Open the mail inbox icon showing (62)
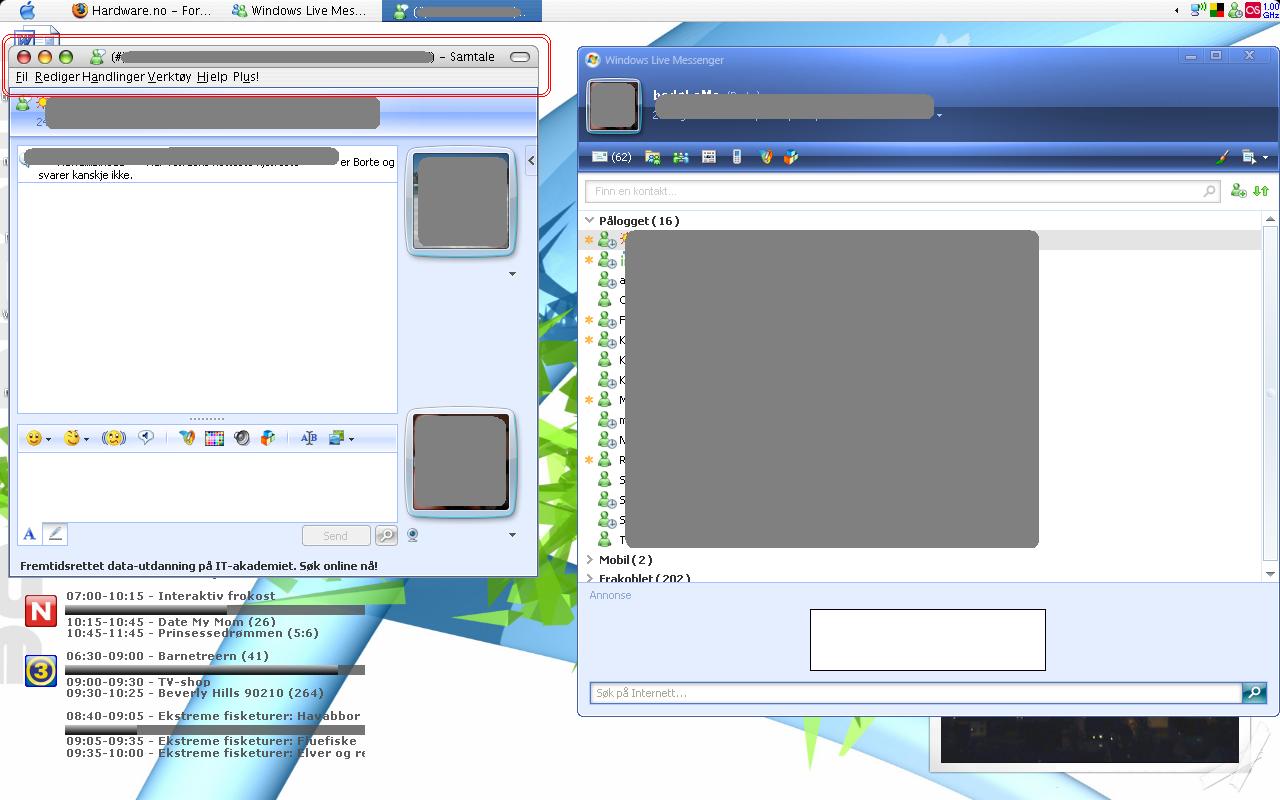This screenshot has height=800, width=1280. [611, 157]
